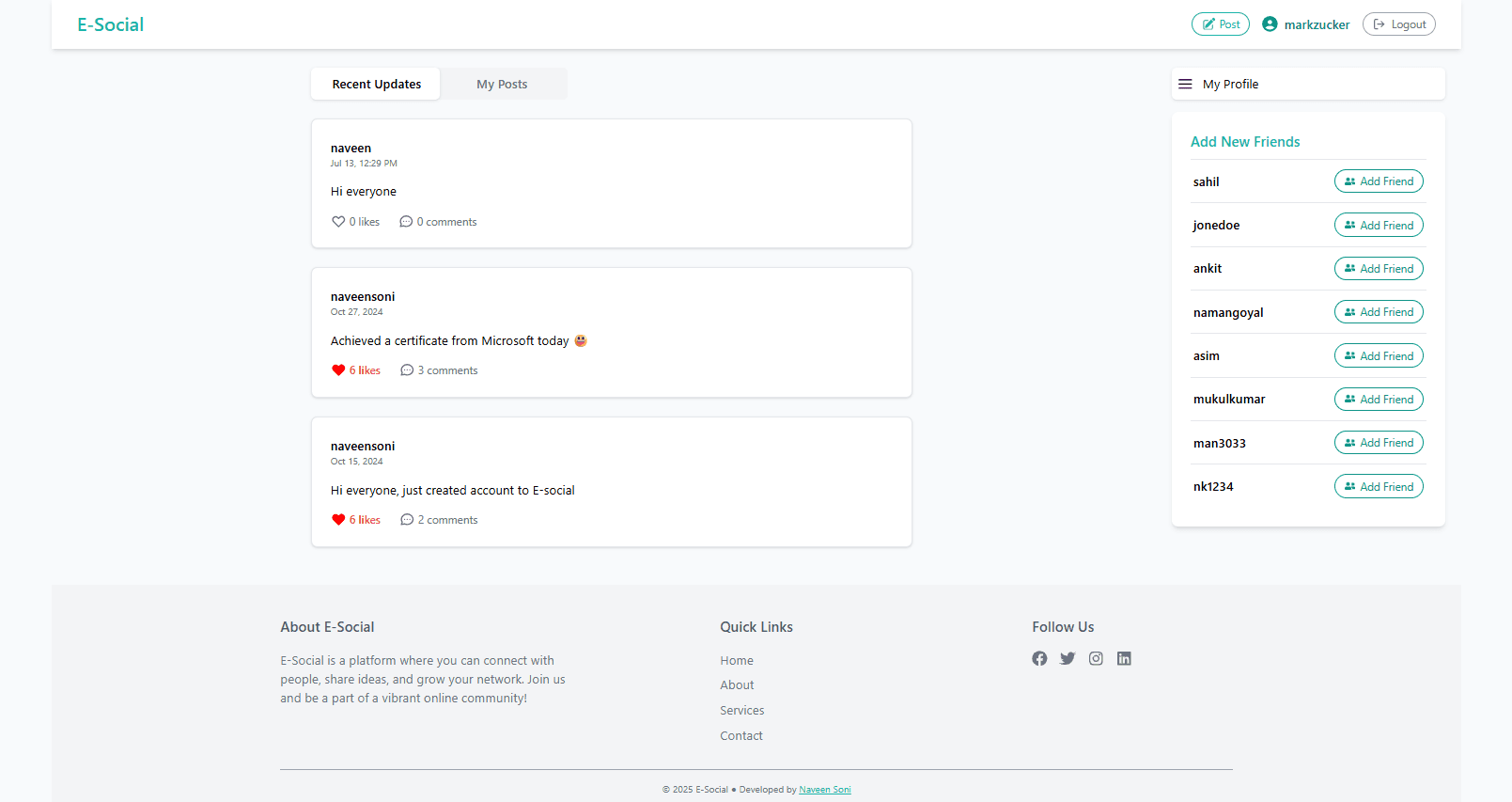Click naveensoni author name on Oct 15 post
Viewport: 1512px width, 802px height.
[363, 447]
